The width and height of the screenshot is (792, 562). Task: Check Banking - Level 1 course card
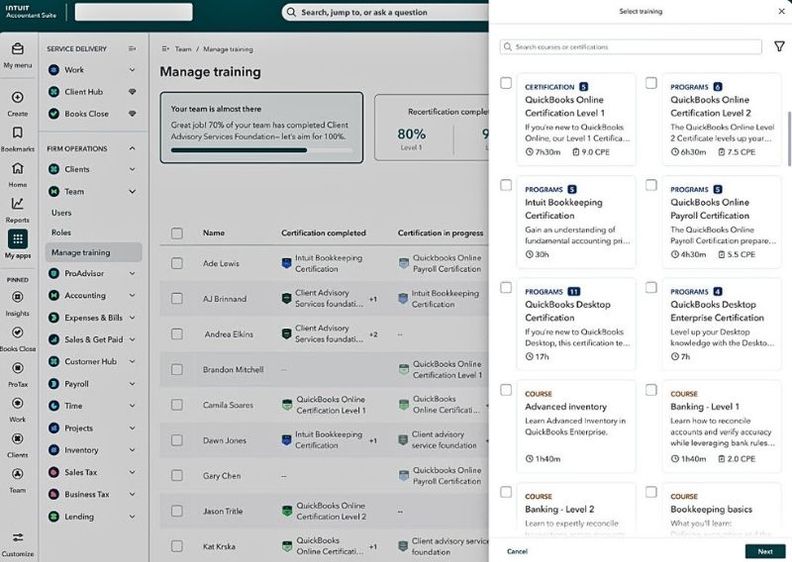click(x=651, y=390)
